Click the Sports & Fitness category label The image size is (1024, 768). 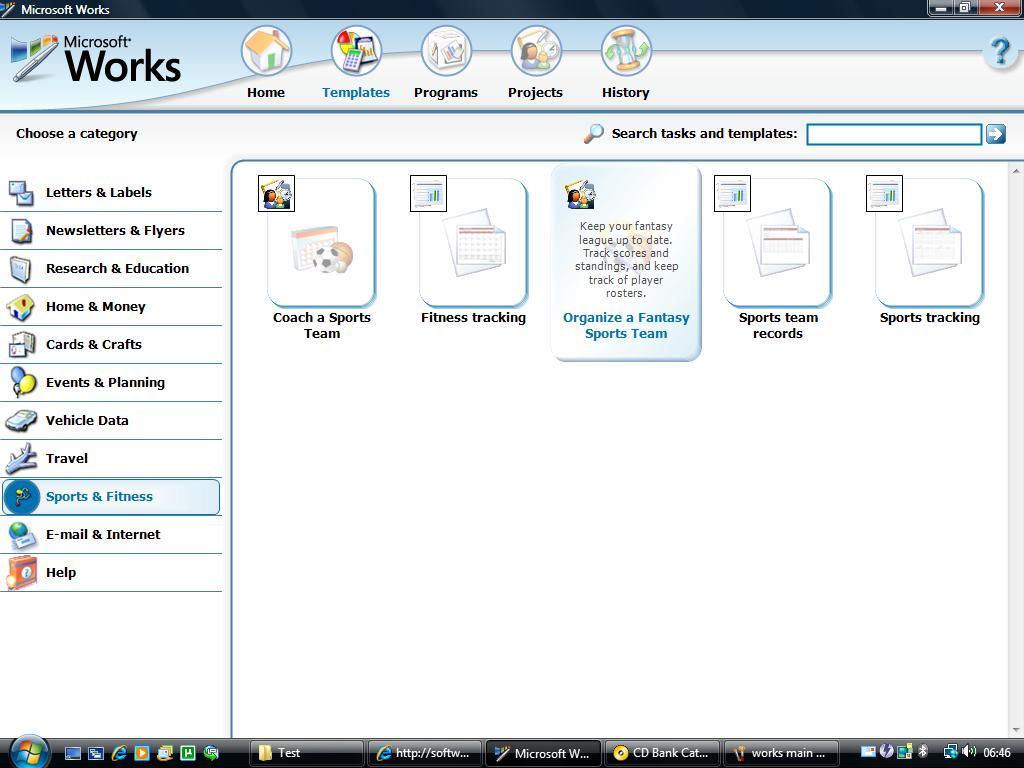tap(99, 496)
